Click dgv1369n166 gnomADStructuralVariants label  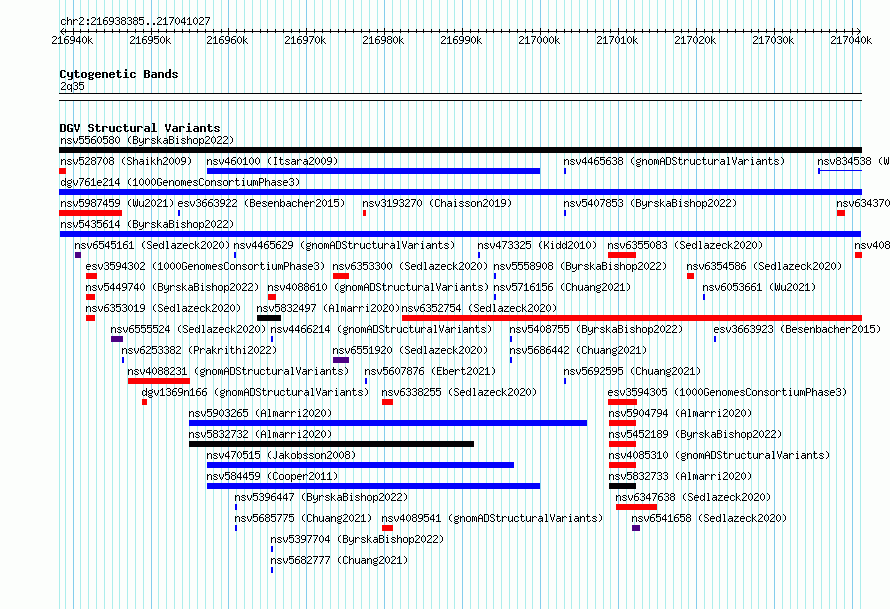[x=255, y=392]
